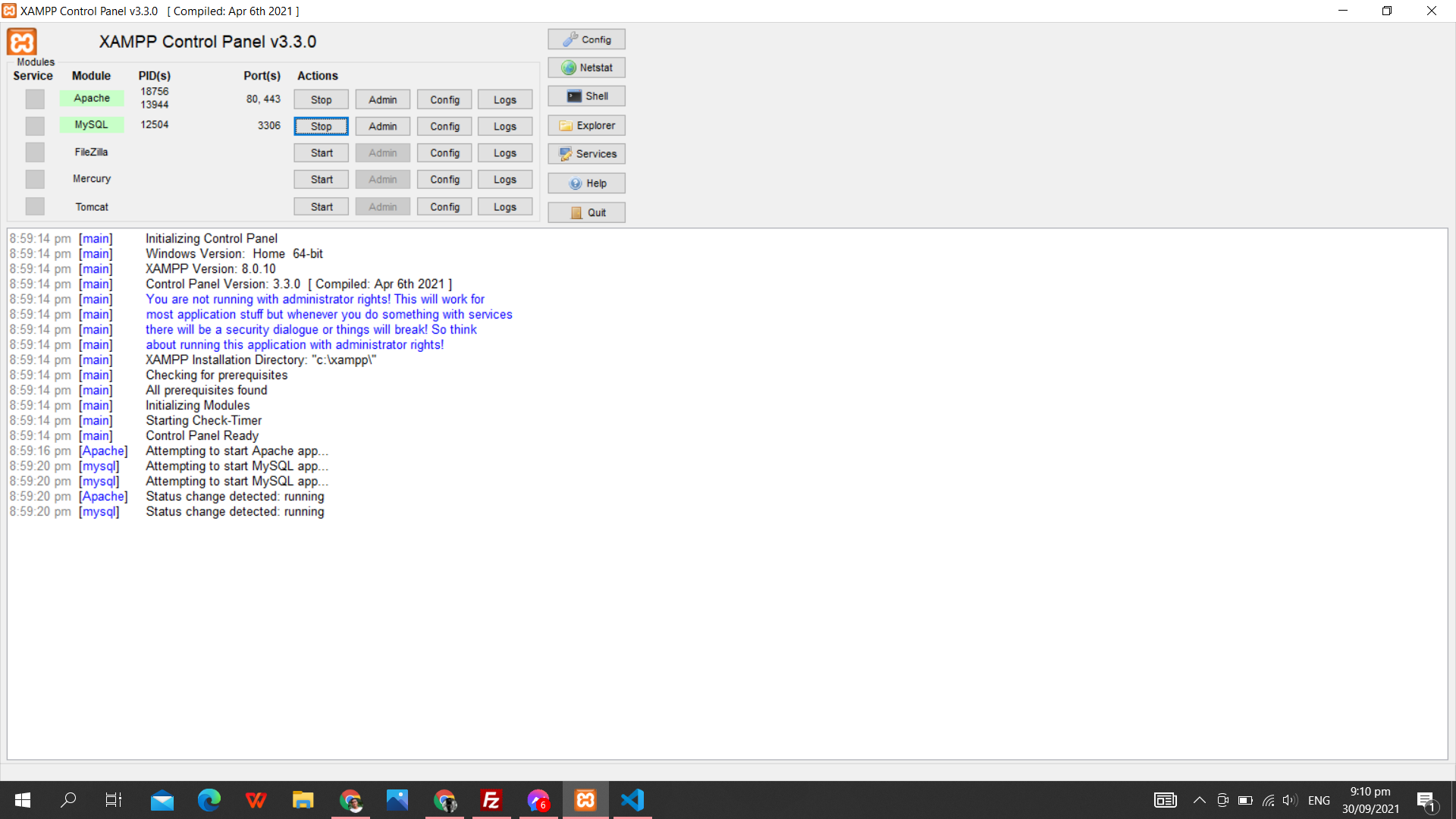Image resolution: width=1456 pixels, height=819 pixels.
Task: Start the FileZilla module
Action: tap(321, 153)
